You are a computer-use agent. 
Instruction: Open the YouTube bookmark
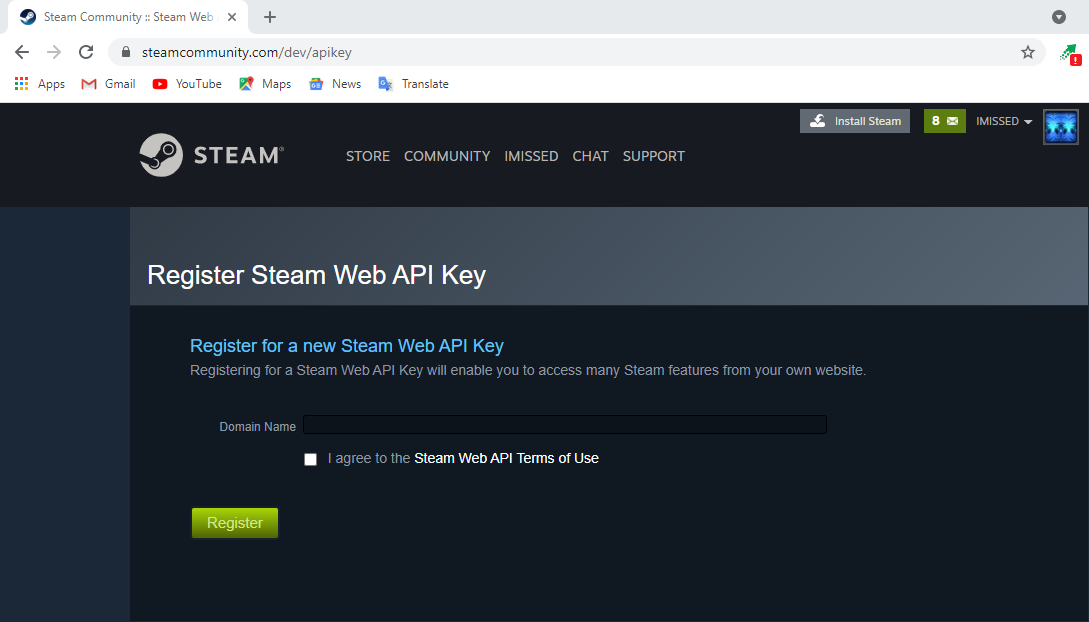[x=187, y=84]
